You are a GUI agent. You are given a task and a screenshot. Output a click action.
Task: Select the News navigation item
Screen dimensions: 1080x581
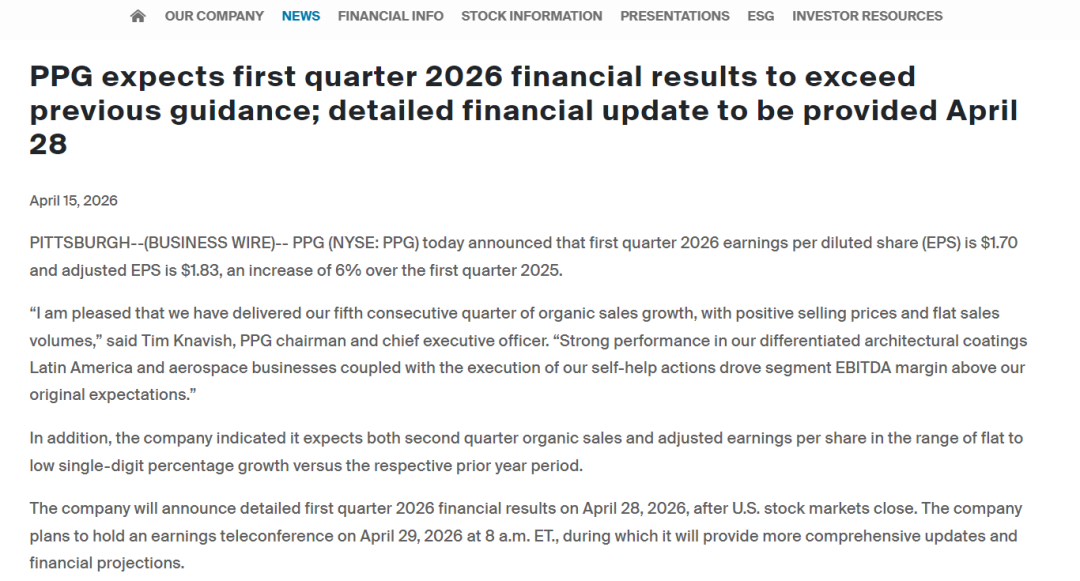[301, 16]
